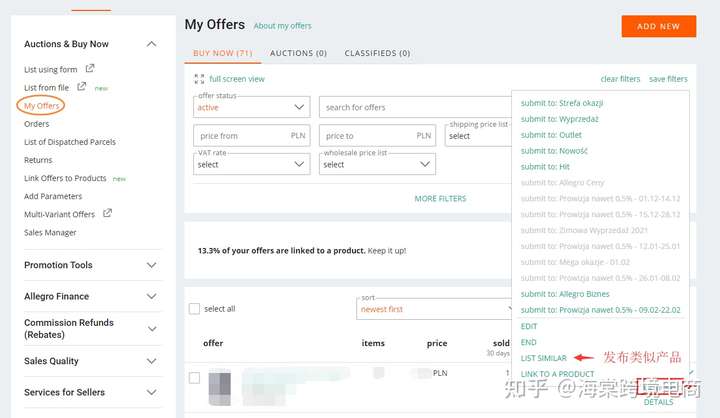Open external link icon beside List from file
This screenshot has height=418, width=720.
[82, 86]
